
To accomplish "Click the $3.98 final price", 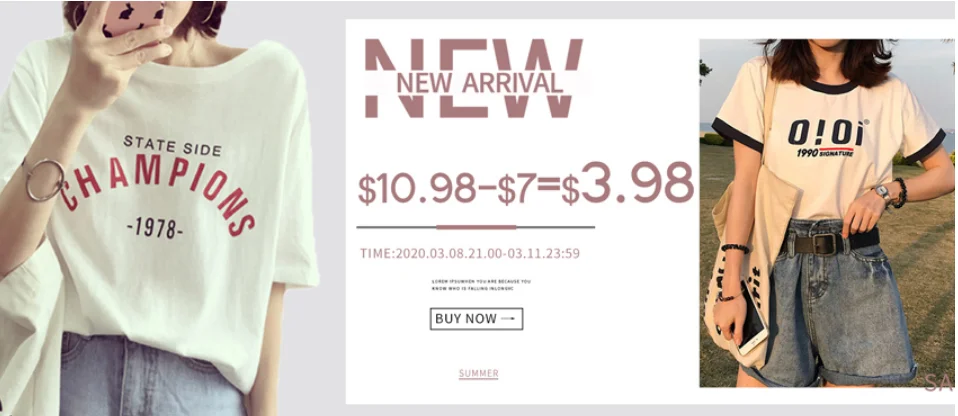I will (627, 183).
